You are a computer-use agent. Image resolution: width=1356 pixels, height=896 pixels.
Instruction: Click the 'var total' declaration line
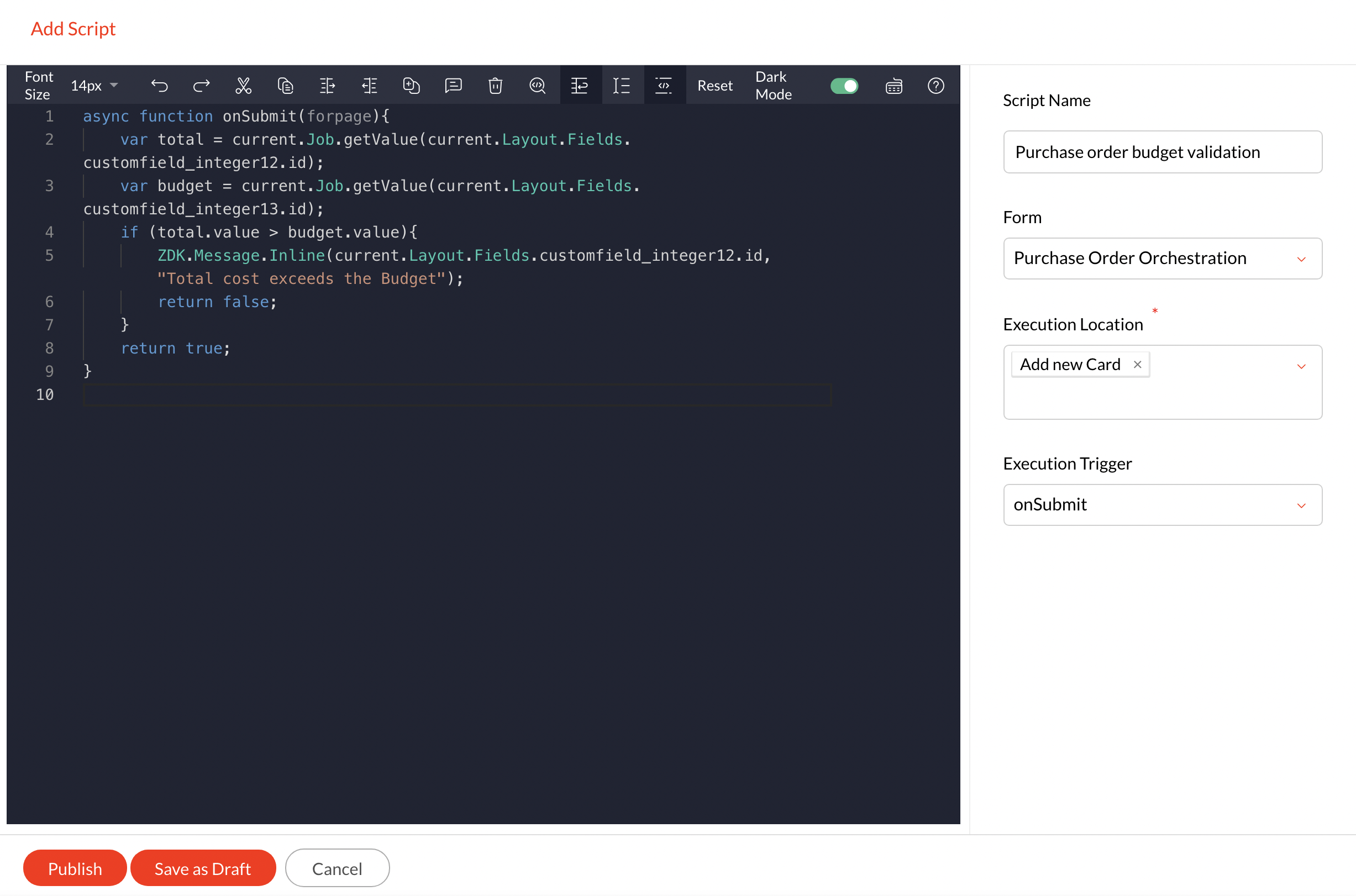pos(375,140)
